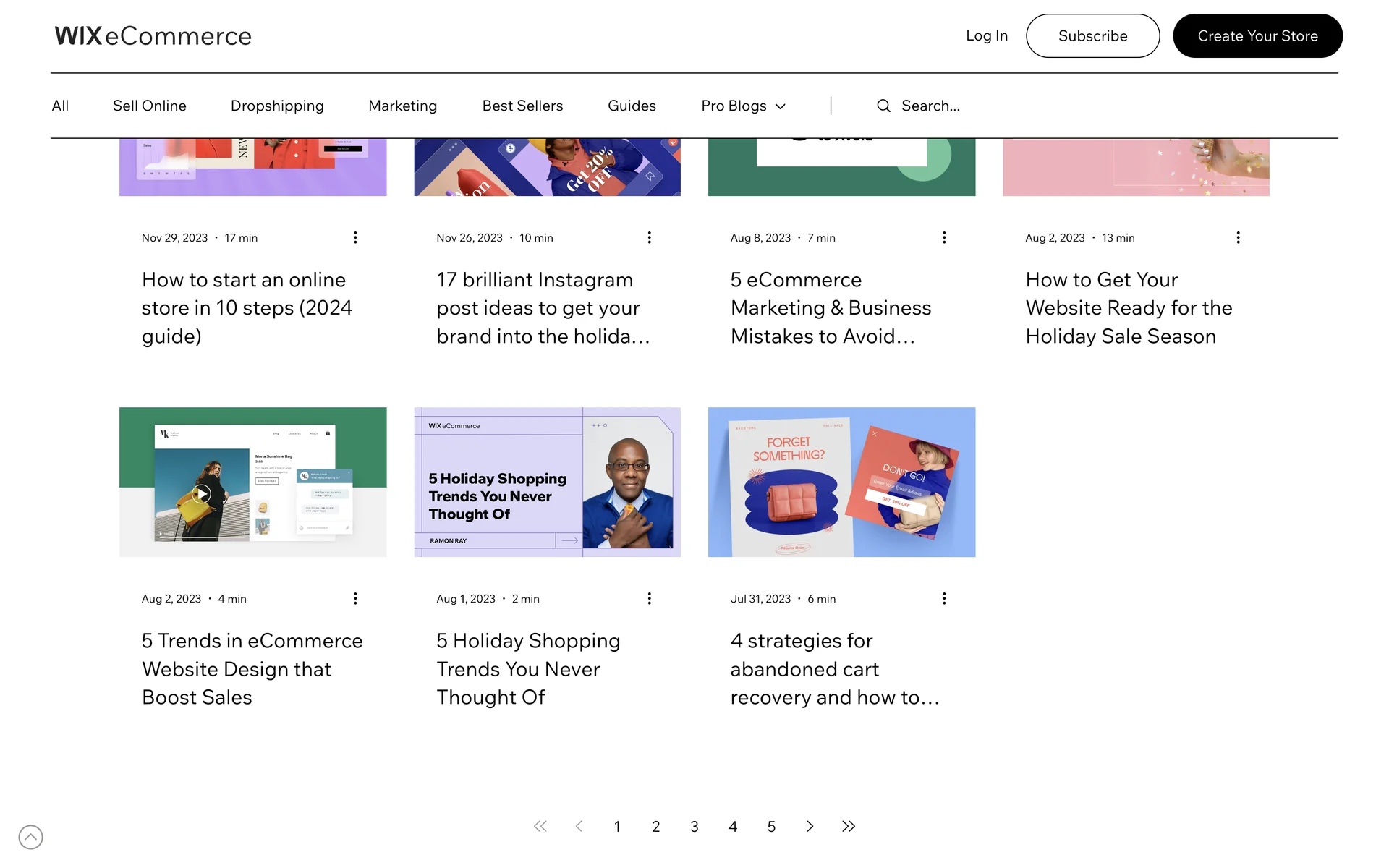Click the Log In link
The image size is (1389, 868).
[x=986, y=35]
